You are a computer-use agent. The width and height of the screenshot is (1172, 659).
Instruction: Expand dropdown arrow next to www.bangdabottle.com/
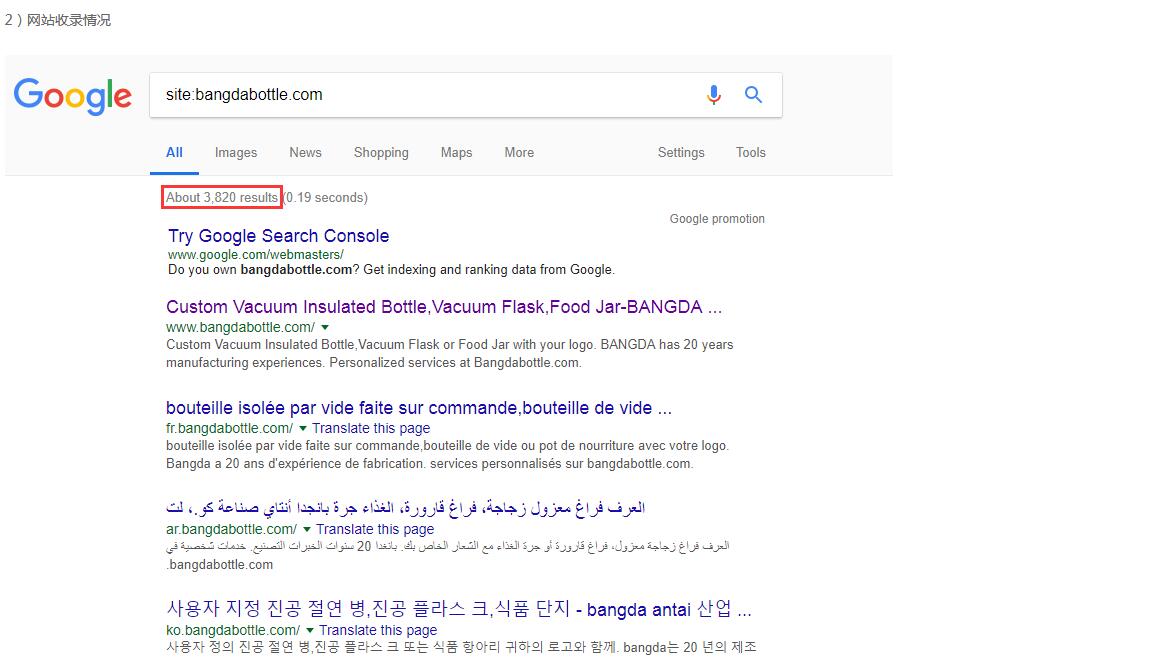point(325,327)
